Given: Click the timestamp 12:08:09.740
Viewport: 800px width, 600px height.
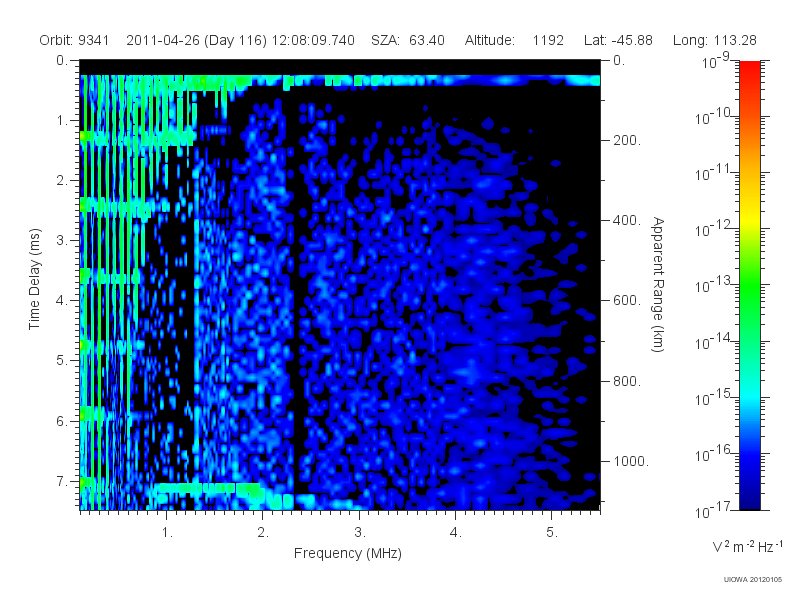Looking at the screenshot, I should (313, 40).
